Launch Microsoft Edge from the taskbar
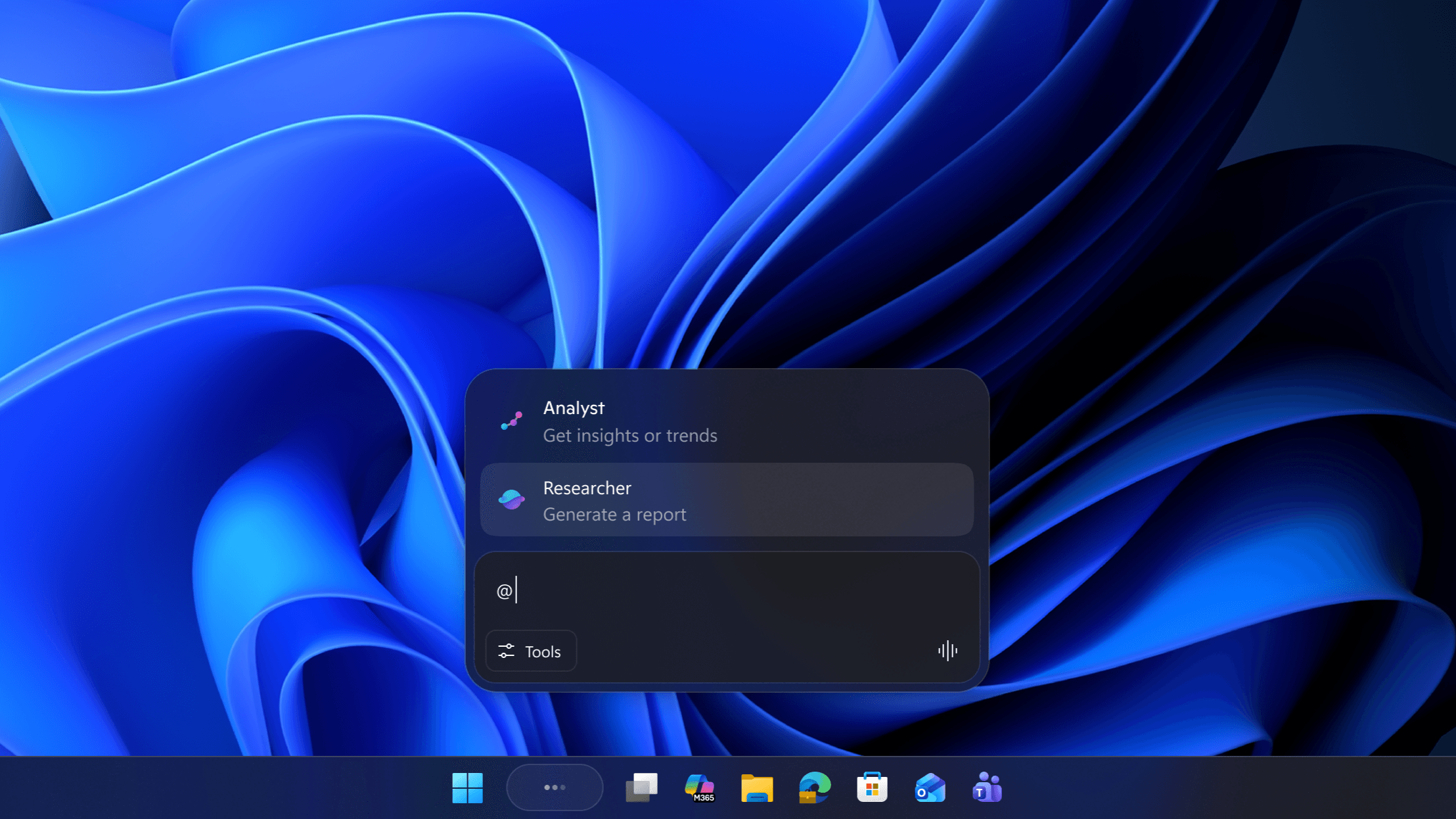Image resolution: width=1456 pixels, height=819 pixels. pos(815,786)
